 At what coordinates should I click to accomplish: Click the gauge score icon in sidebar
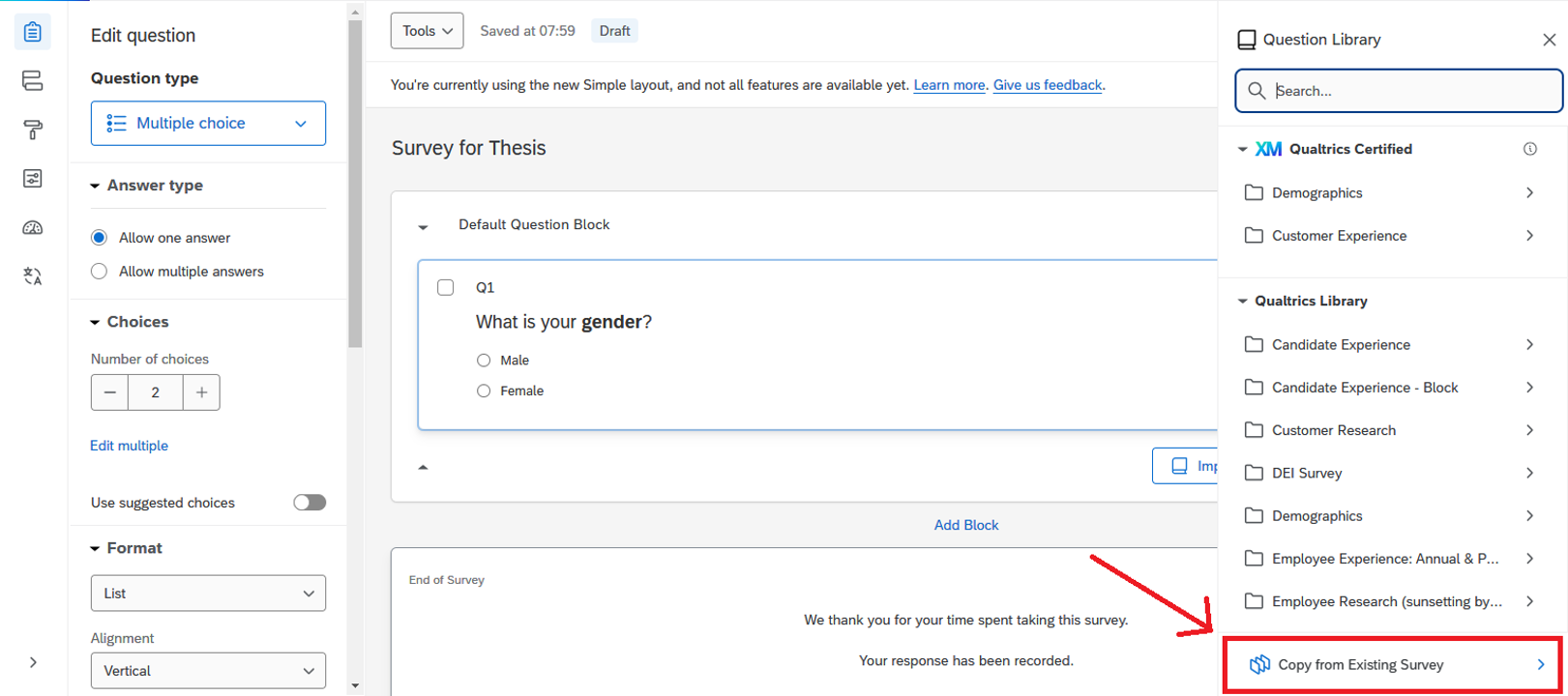[32, 228]
